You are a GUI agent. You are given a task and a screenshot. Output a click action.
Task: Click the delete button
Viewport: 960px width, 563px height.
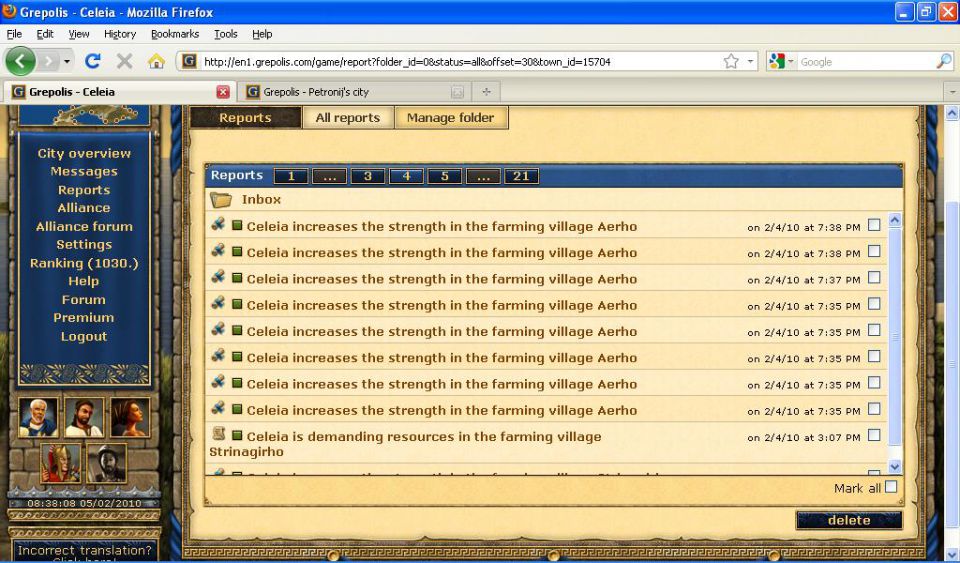pos(849,520)
